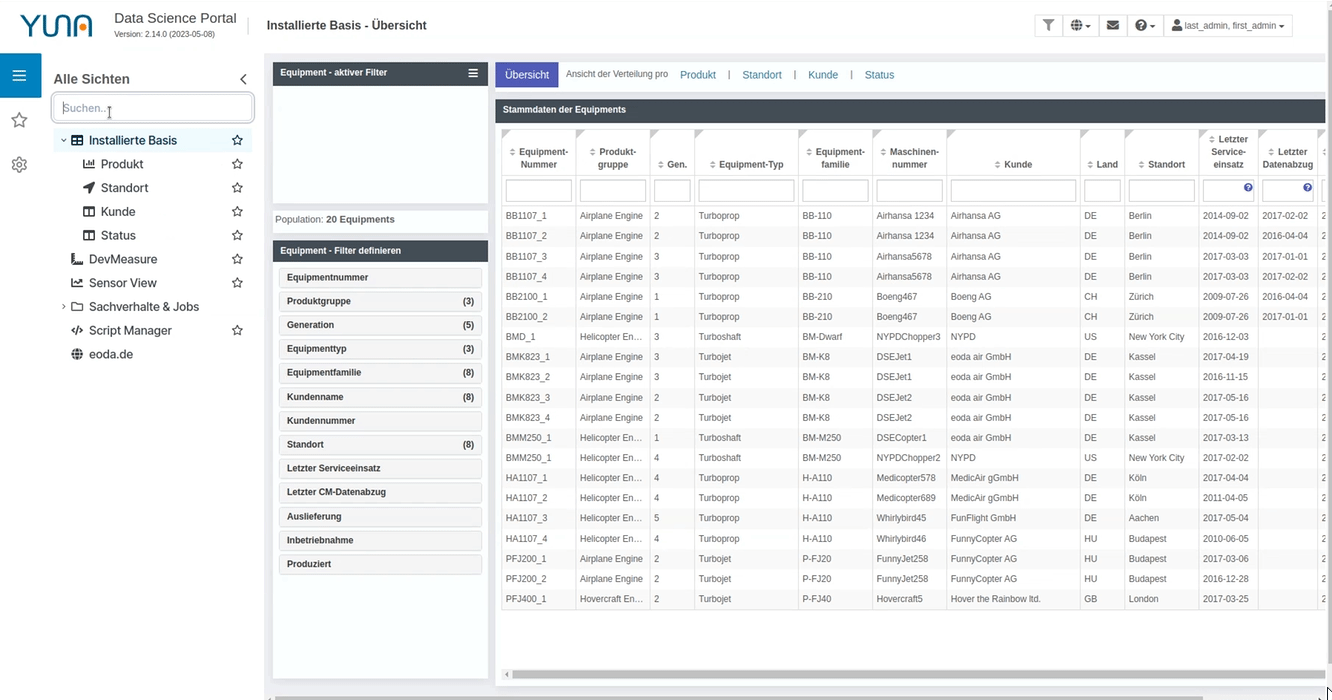Select Standort in the sidebar tree
Viewport: 1332px width, 700px height.
(x=124, y=188)
